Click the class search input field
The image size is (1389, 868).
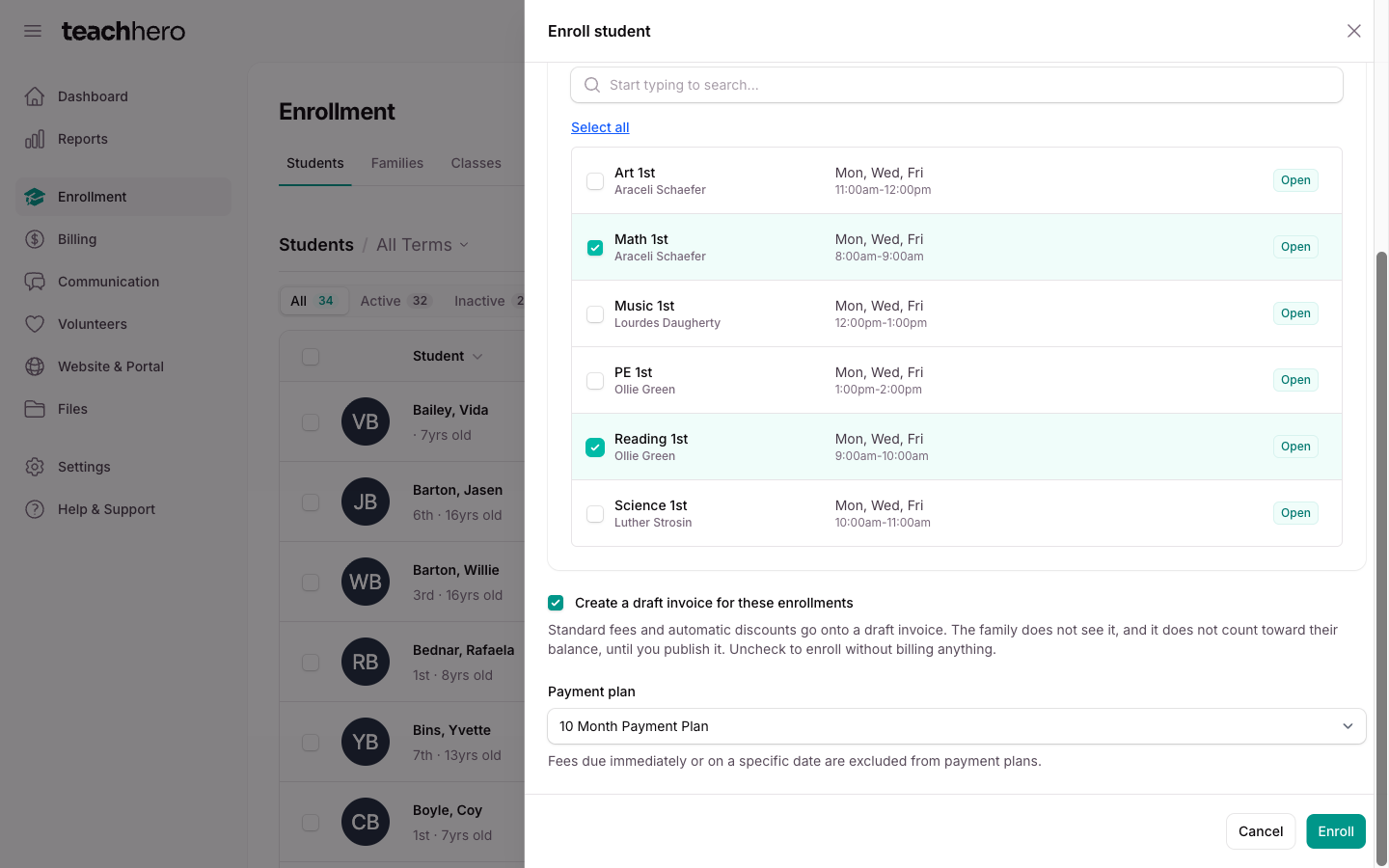pos(957,85)
